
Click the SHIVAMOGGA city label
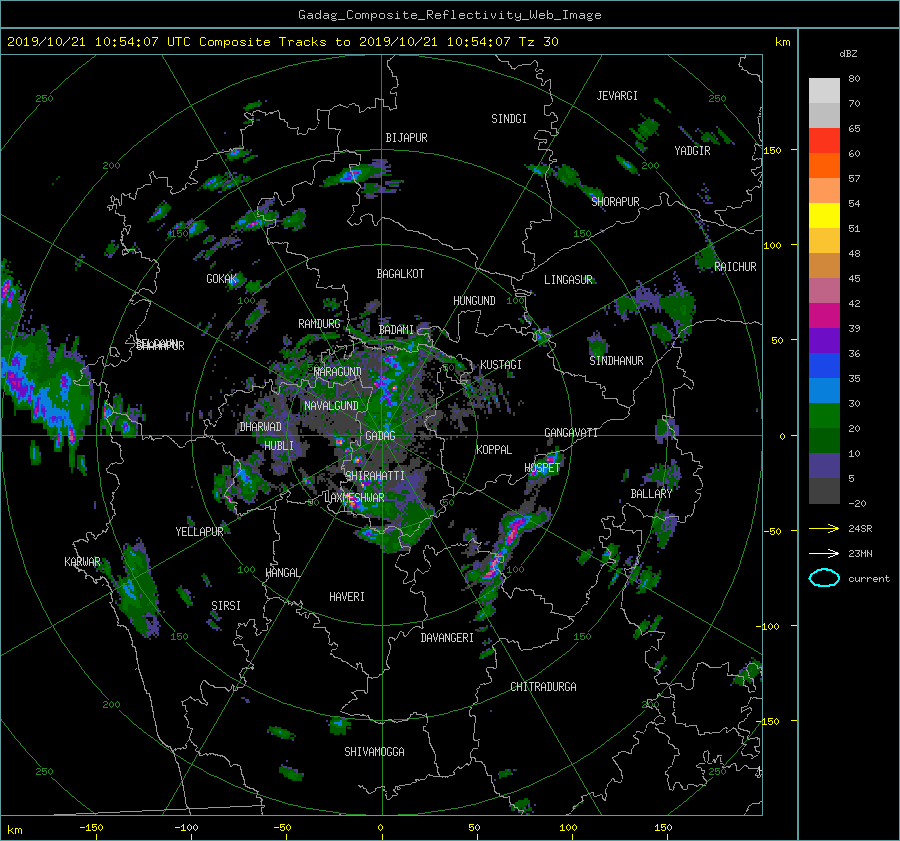(374, 751)
